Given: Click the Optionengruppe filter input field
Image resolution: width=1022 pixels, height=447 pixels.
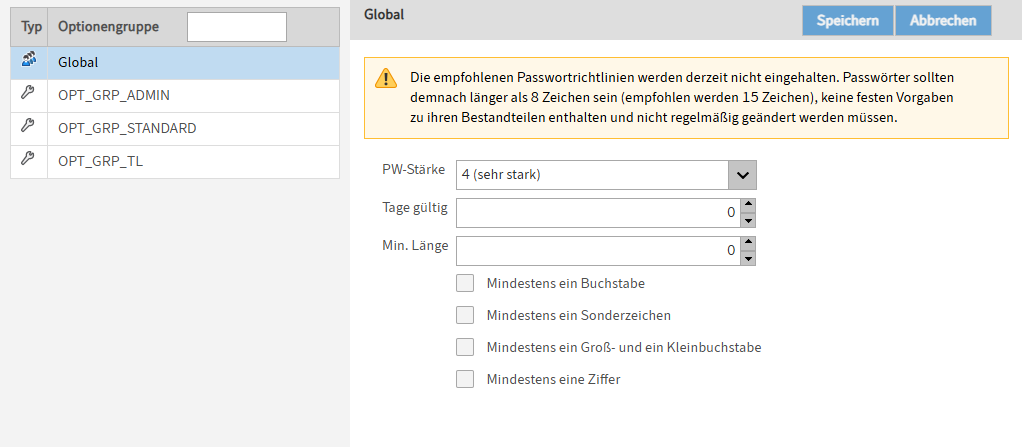Looking at the screenshot, I should (x=237, y=27).
